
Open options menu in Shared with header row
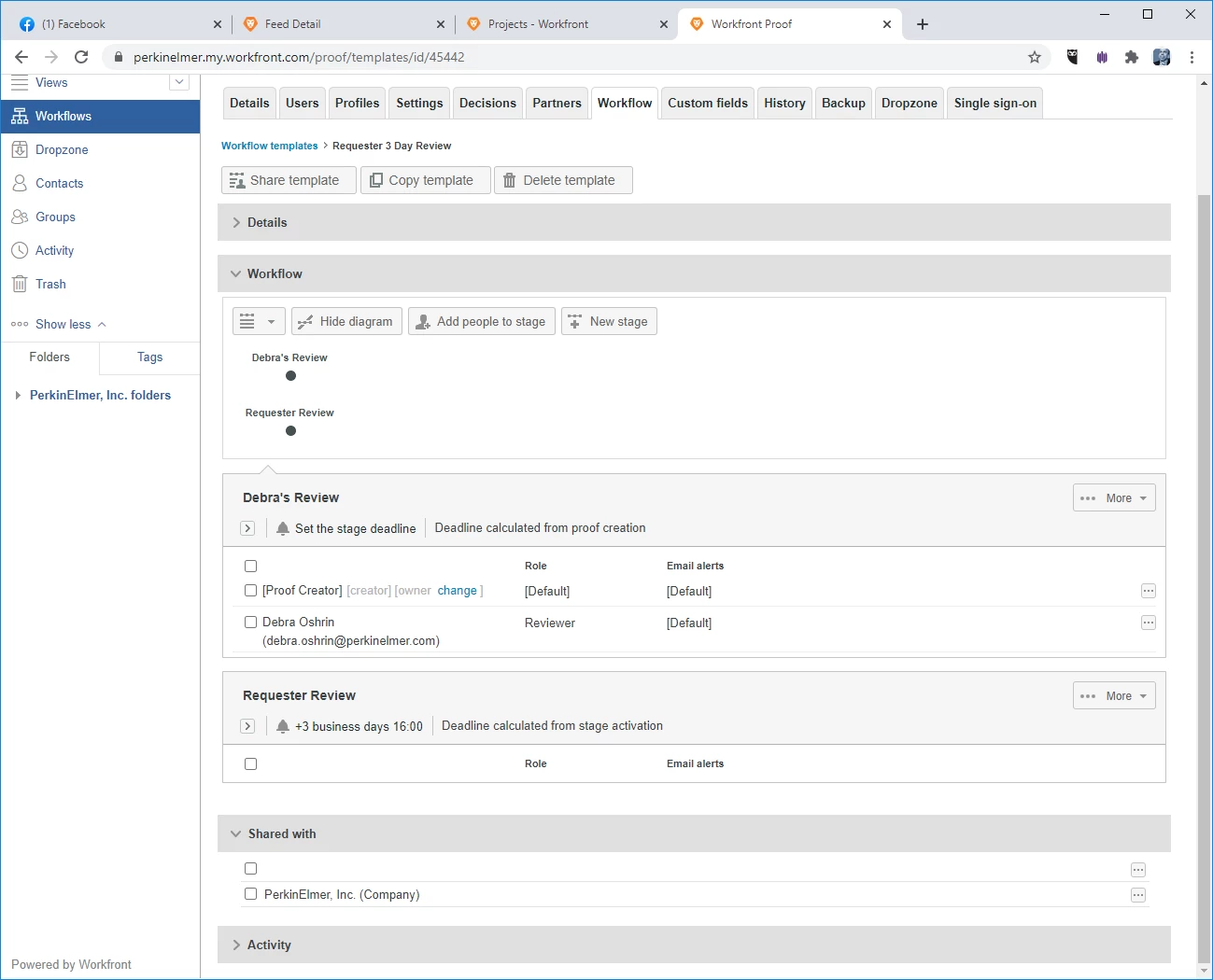pos(1138,870)
